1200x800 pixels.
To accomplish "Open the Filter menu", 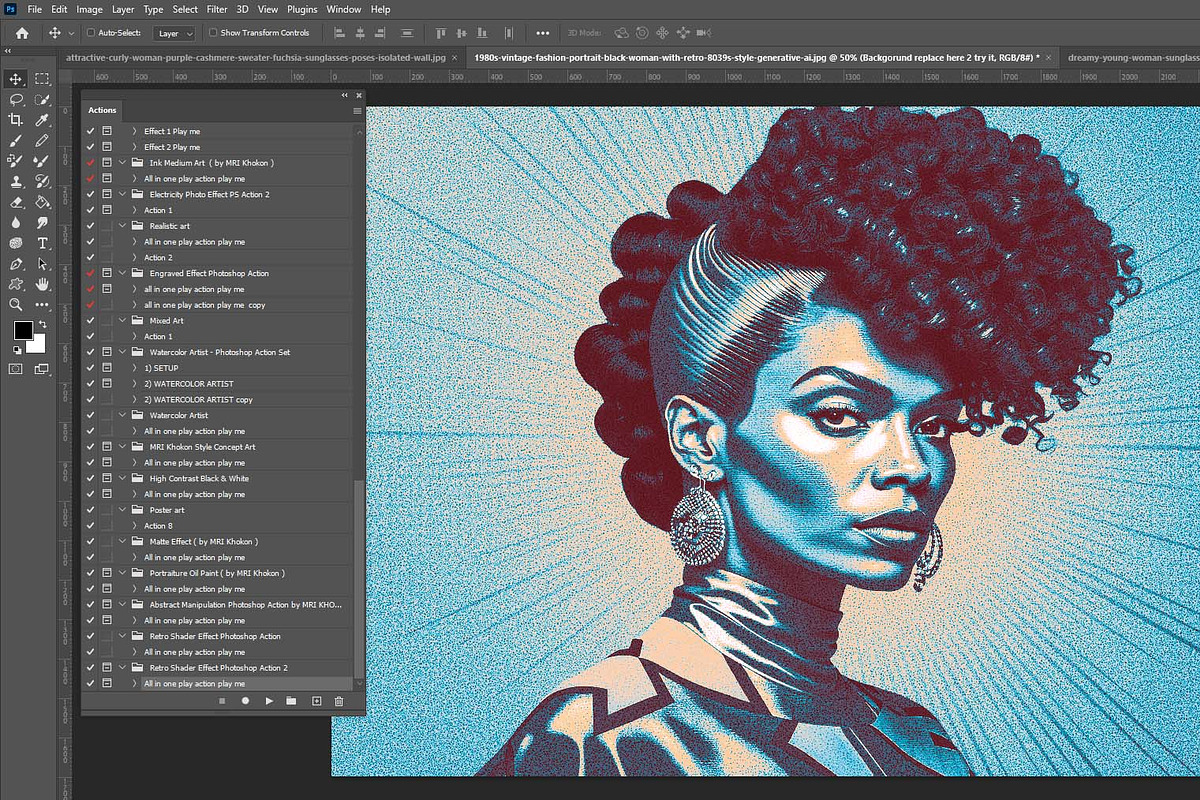I will point(217,9).
